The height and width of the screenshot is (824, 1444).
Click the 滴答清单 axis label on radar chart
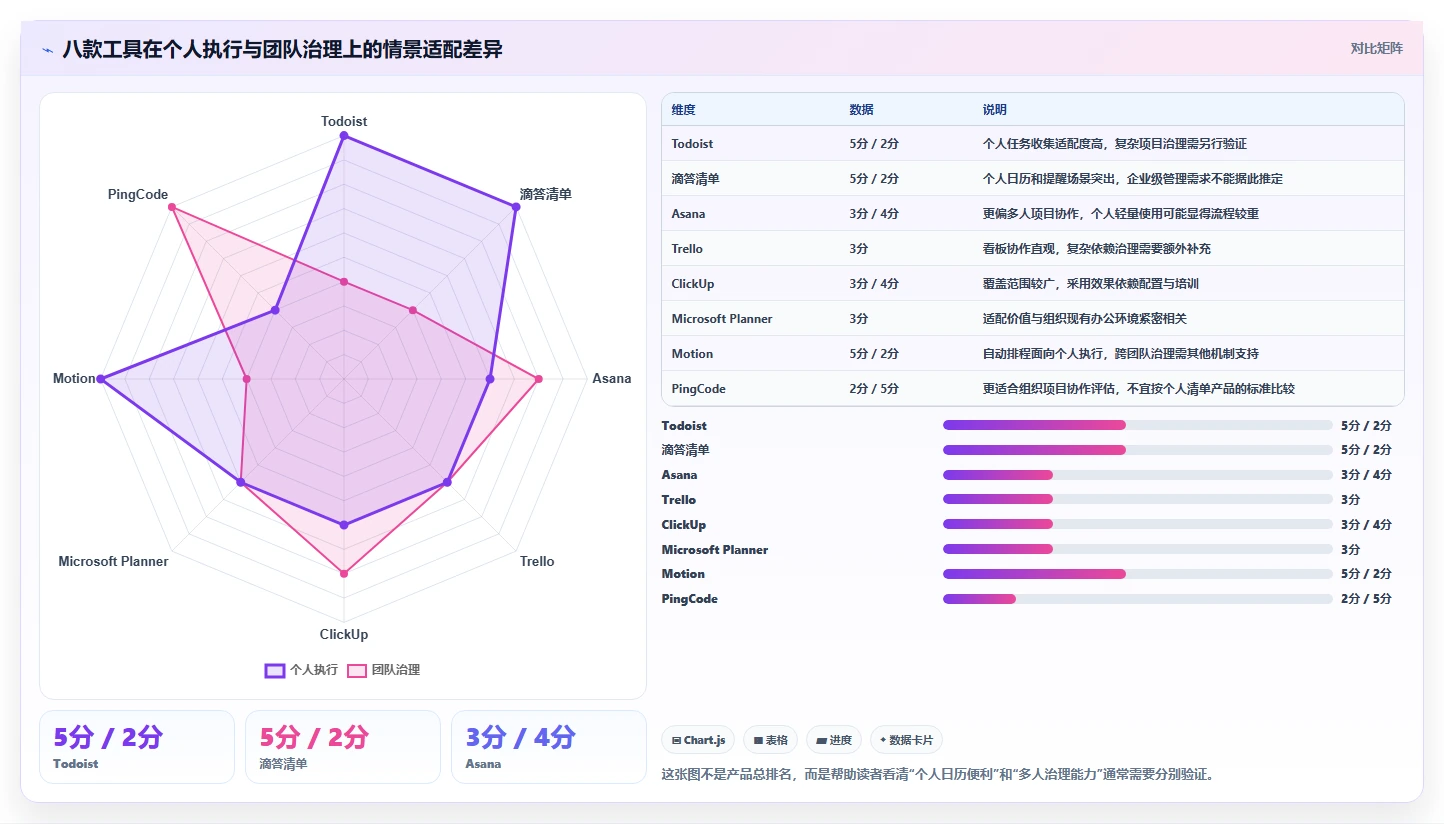[x=546, y=194]
